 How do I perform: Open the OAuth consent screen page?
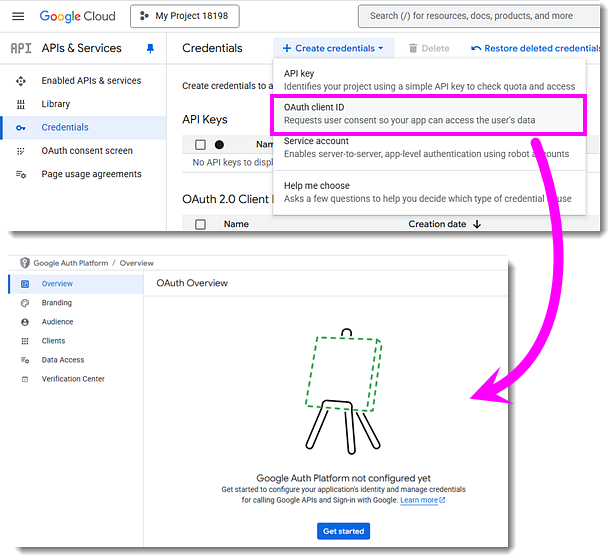[87, 150]
